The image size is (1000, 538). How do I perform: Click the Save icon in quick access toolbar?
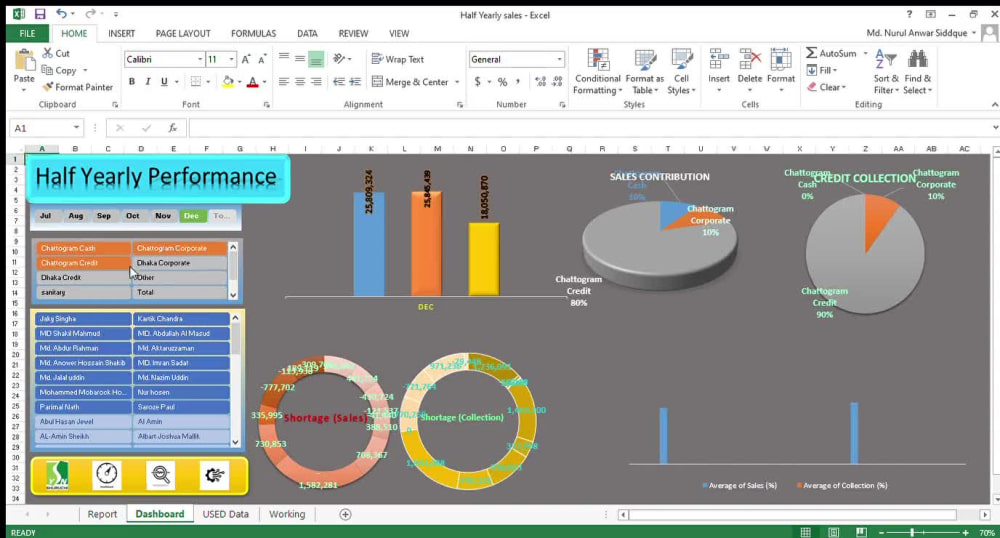[x=40, y=14]
